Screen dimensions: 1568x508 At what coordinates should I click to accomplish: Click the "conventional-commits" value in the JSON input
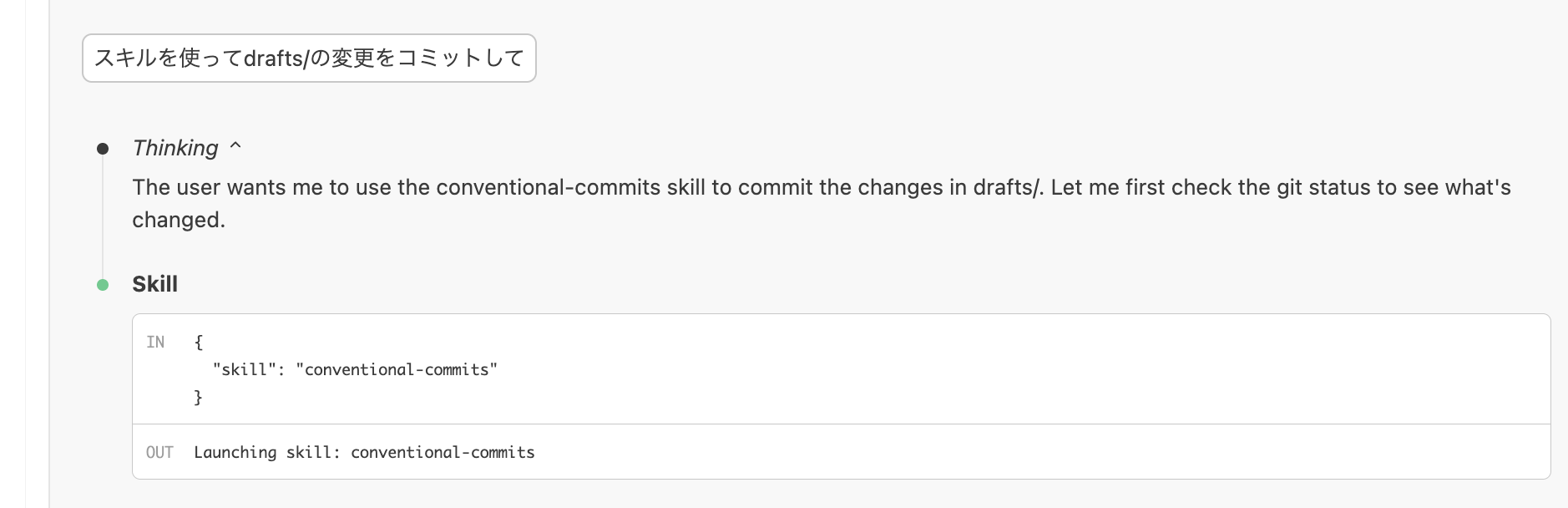[397, 369]
